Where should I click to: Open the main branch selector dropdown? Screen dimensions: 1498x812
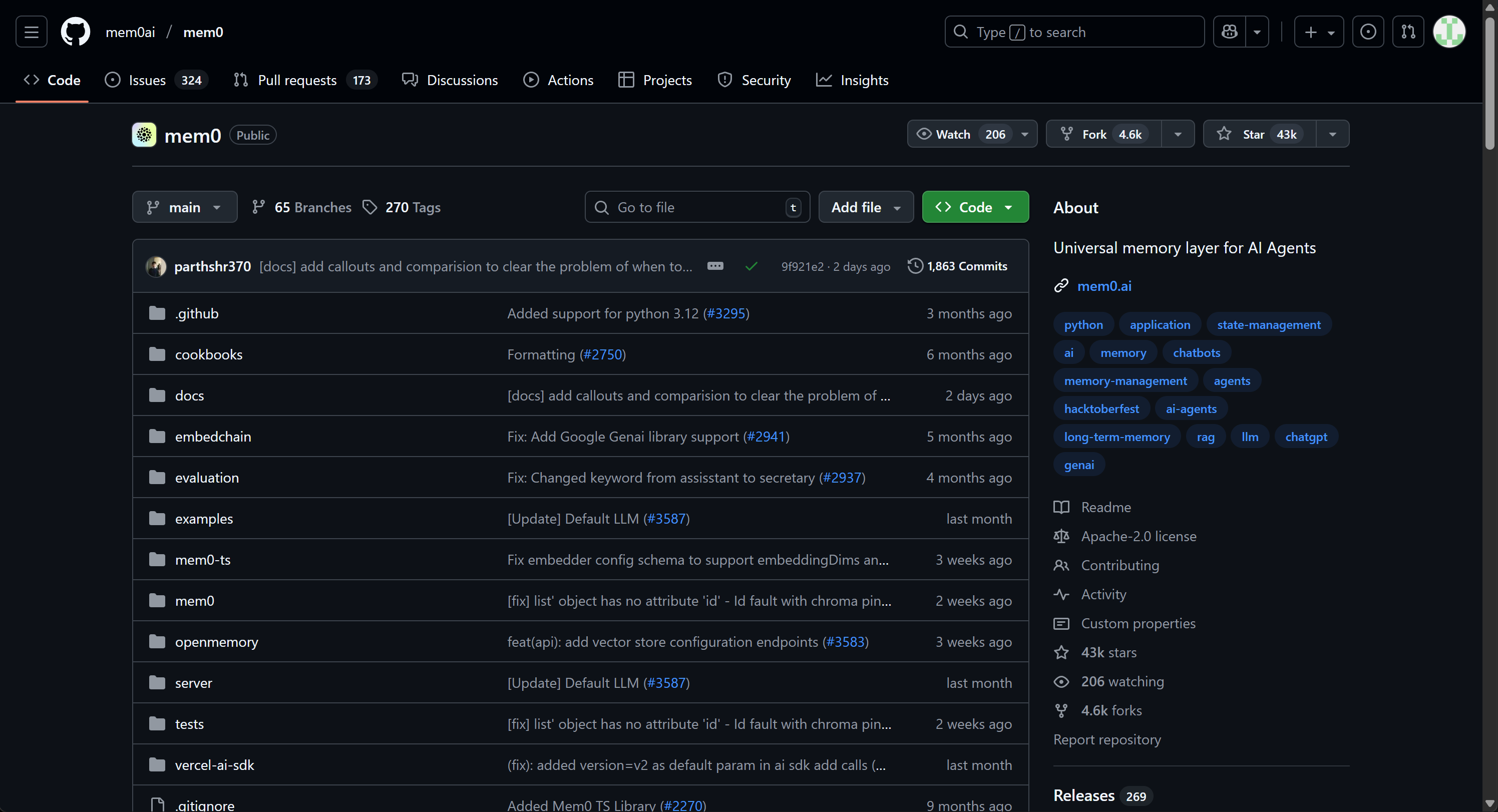(184, 207)
